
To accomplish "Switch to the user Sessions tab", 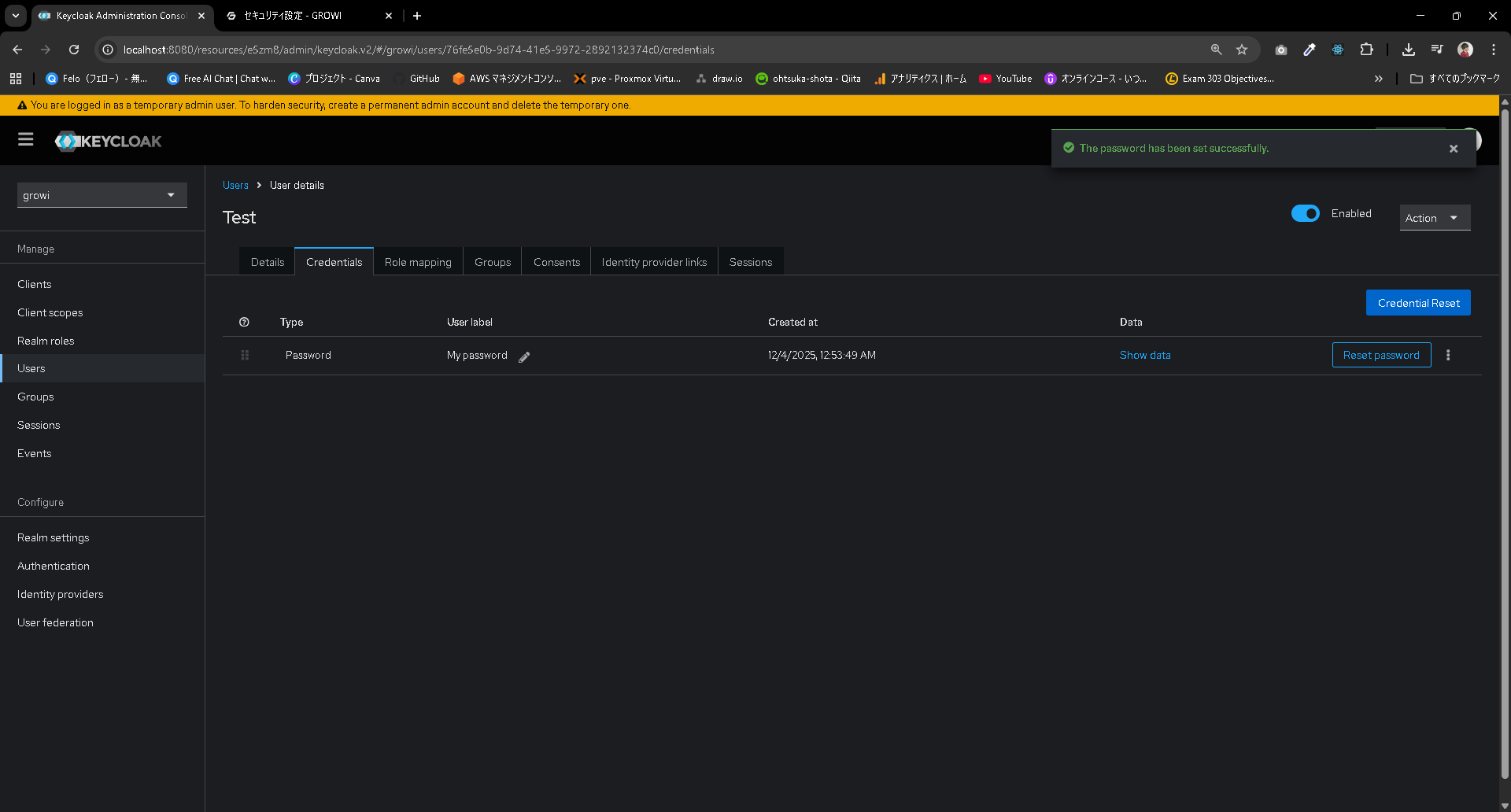I will (x=751, y=262).
